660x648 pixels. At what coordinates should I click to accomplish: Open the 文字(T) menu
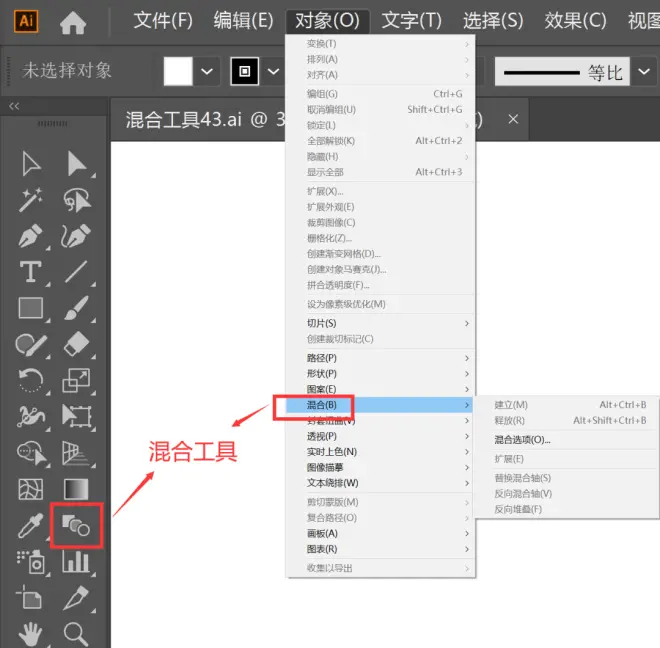[411, 21]
